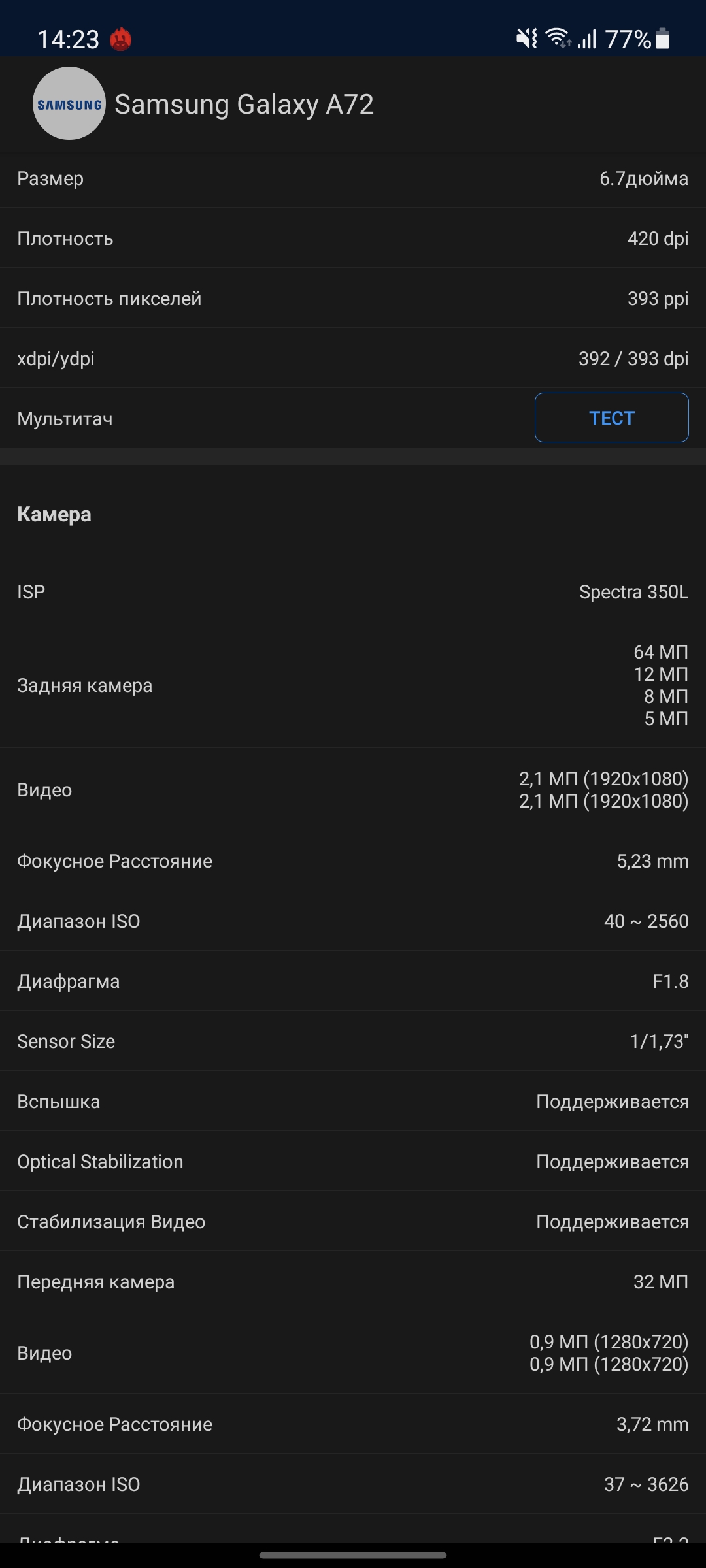Screen dimensions: 706x1568
Task: Tap the Samsung Galaxy A72 title
Action: click(244, 105)
